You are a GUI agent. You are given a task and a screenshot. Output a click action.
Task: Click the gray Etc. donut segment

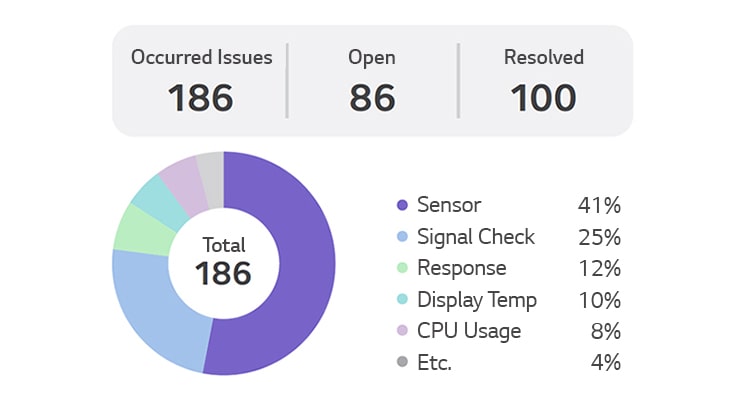(210, 165)
